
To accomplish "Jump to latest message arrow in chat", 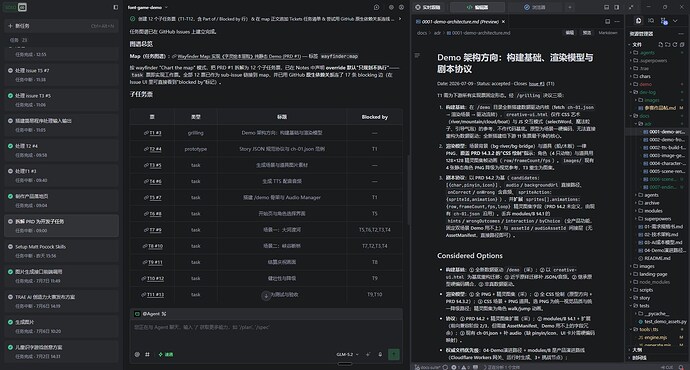I will click(266, 296).
